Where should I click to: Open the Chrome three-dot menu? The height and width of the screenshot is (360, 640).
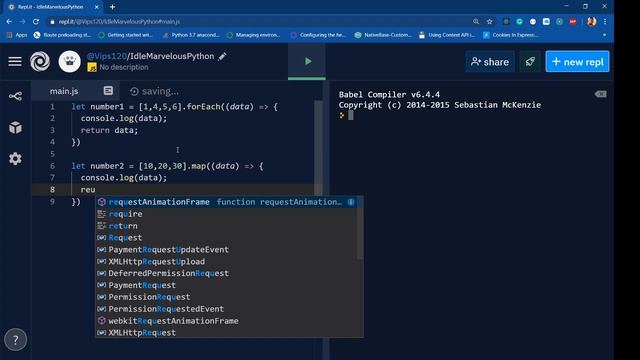(605, 22)
